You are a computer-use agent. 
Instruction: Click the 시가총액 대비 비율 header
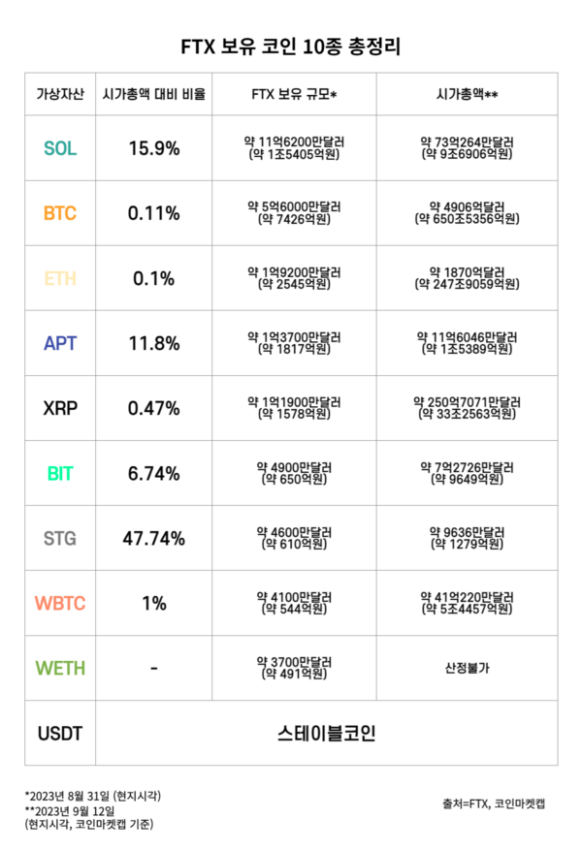(x=154, y=94)
